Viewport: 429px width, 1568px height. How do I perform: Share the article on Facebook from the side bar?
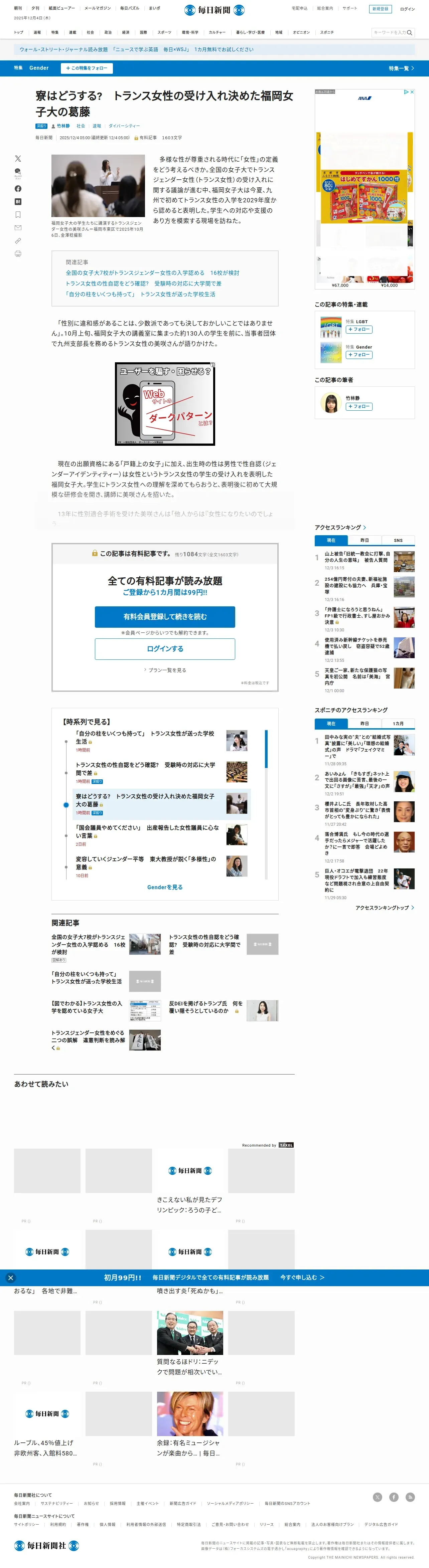point(18,189)
